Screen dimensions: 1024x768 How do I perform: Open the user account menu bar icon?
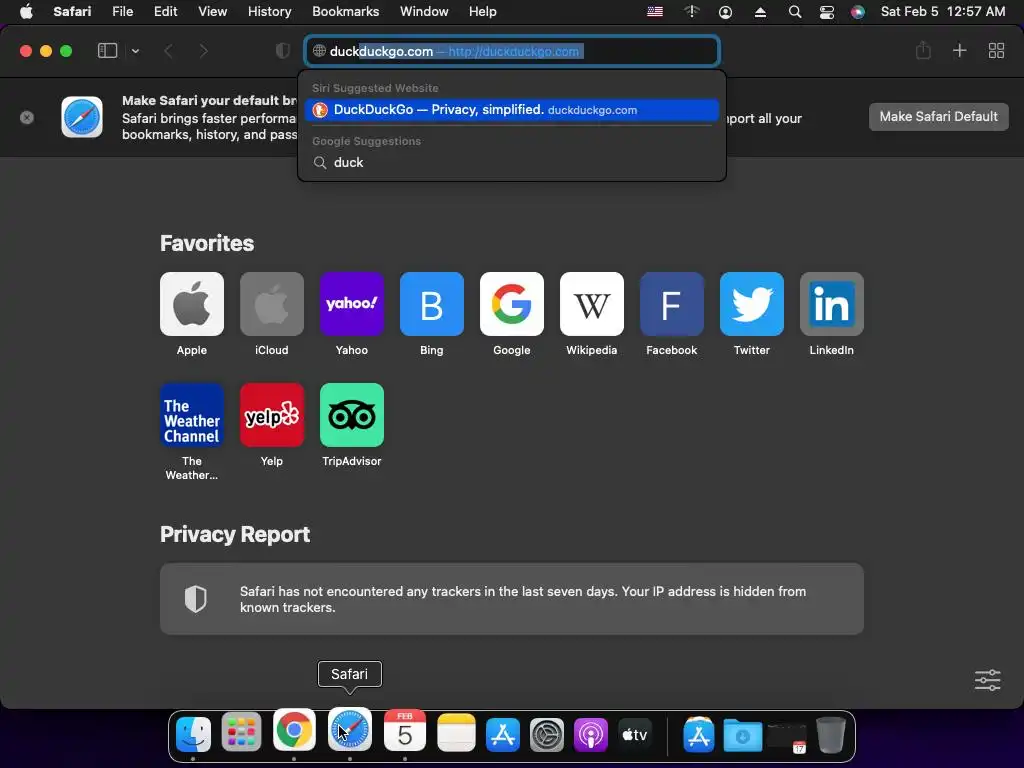[x=726, y=12]
